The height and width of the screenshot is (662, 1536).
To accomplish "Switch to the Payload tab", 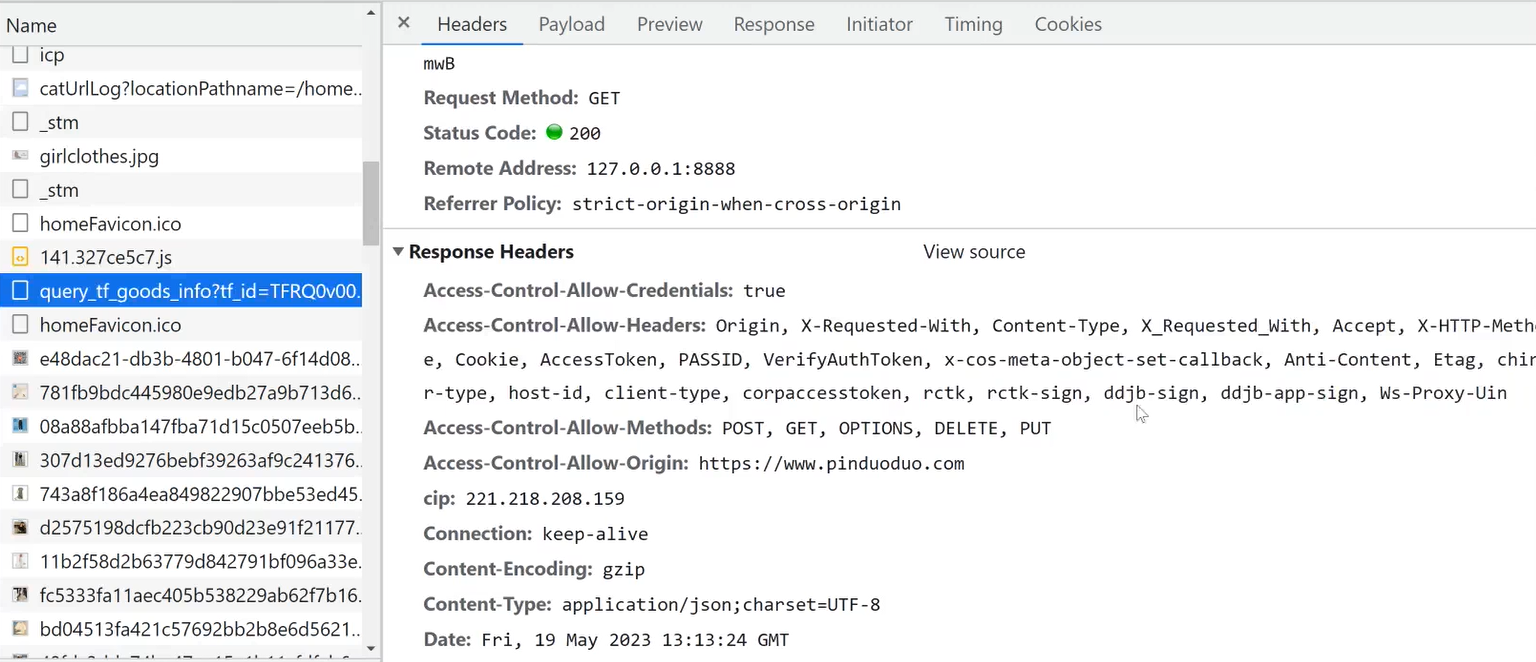I will tap(571, 24).
